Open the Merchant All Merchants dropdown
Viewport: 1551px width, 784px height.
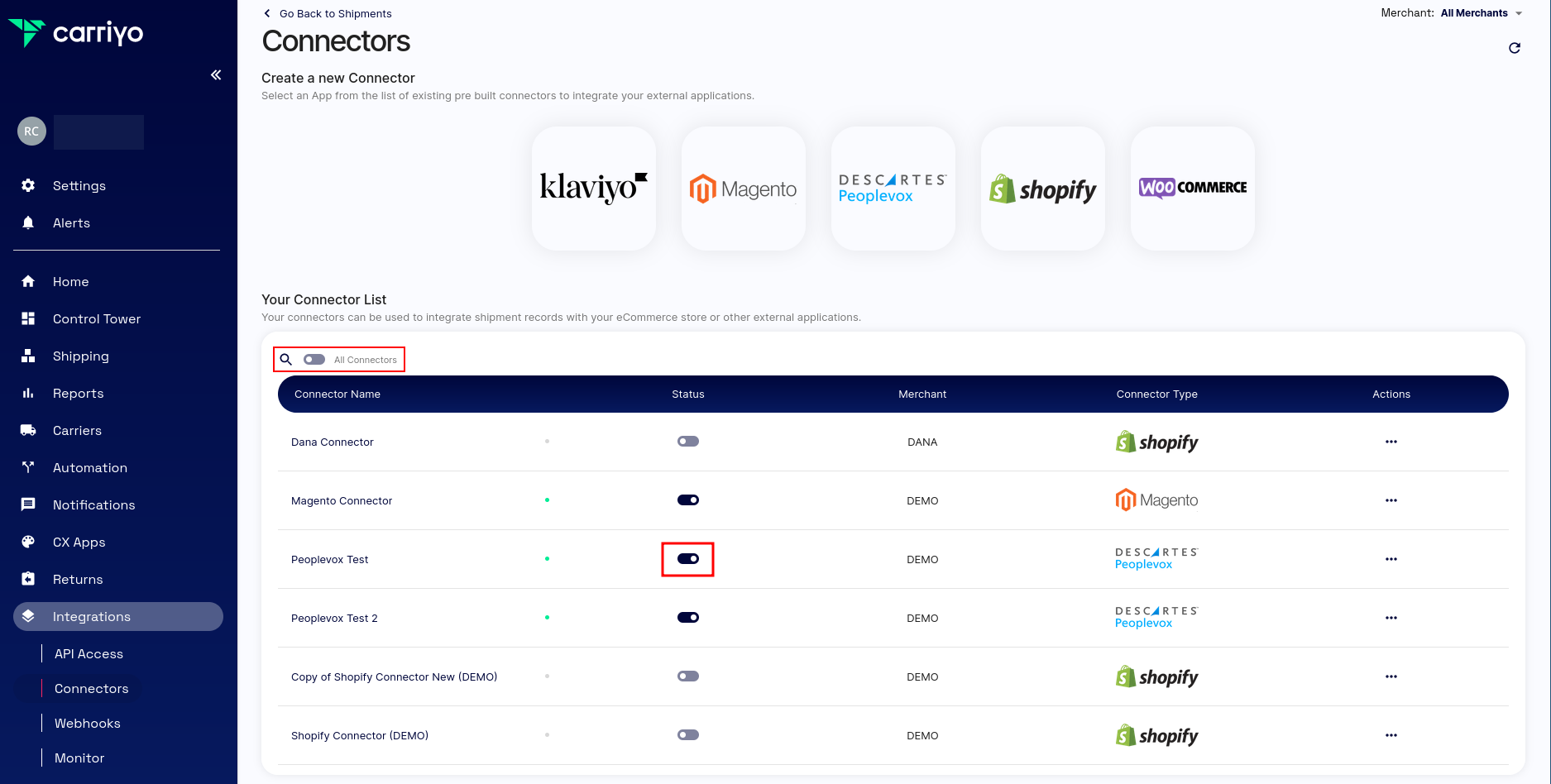point(1481,13)
